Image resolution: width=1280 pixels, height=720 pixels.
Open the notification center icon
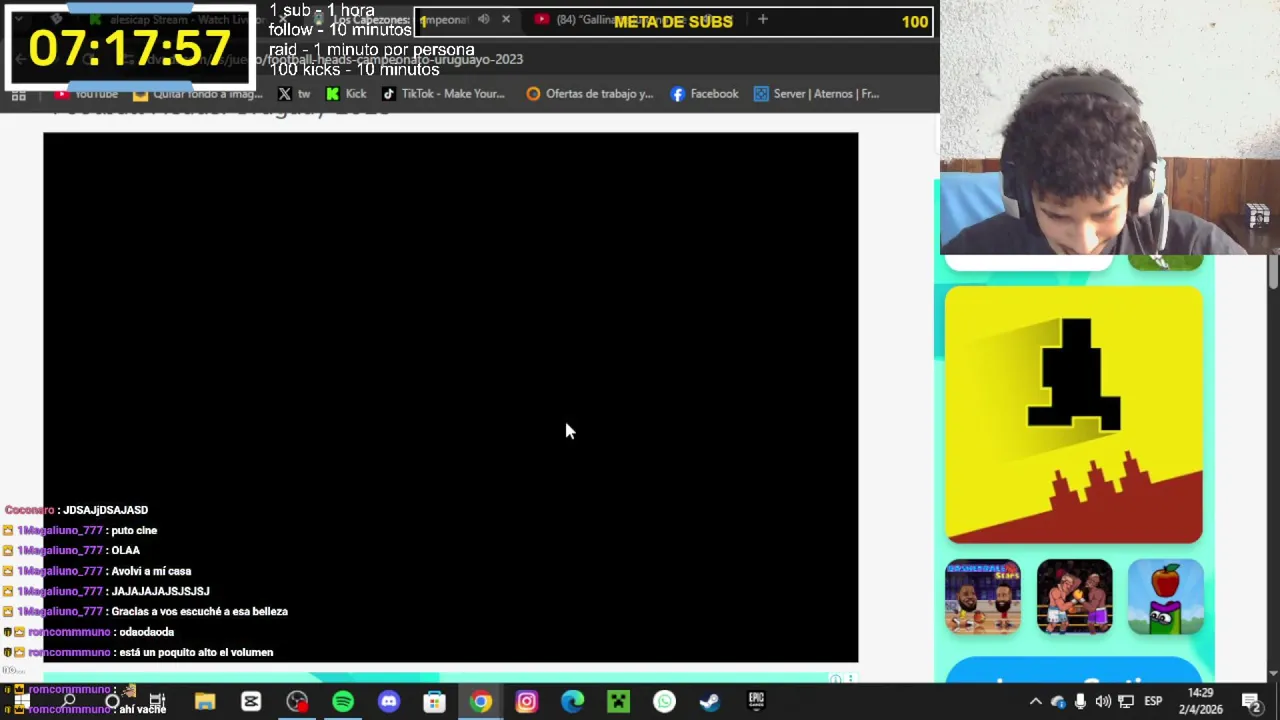(1250, 702)
